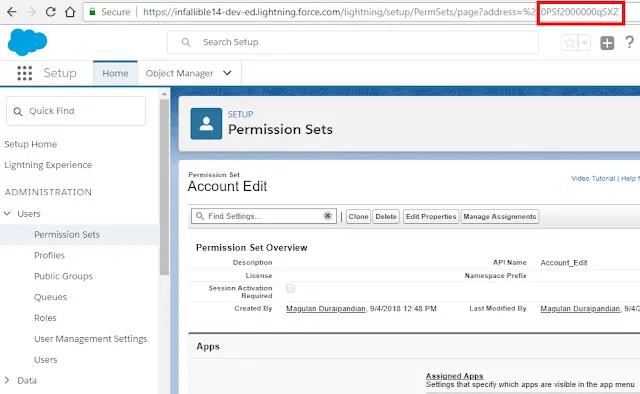This screenshot has width=640, height=394.
Task: Go to the browser home icon
Action: (70, 12)
